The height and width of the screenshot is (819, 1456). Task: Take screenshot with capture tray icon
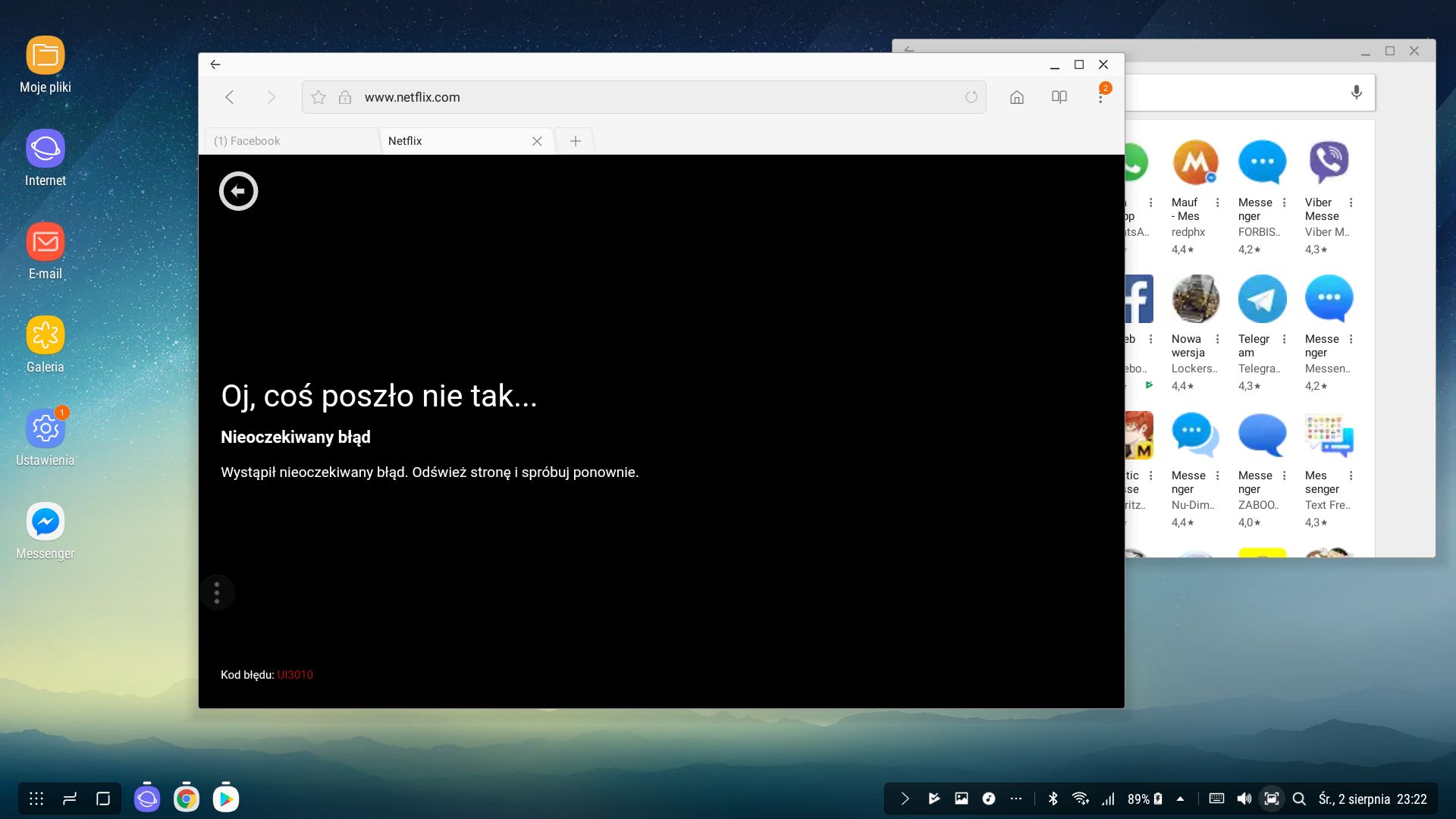(x=1272, y=799)
